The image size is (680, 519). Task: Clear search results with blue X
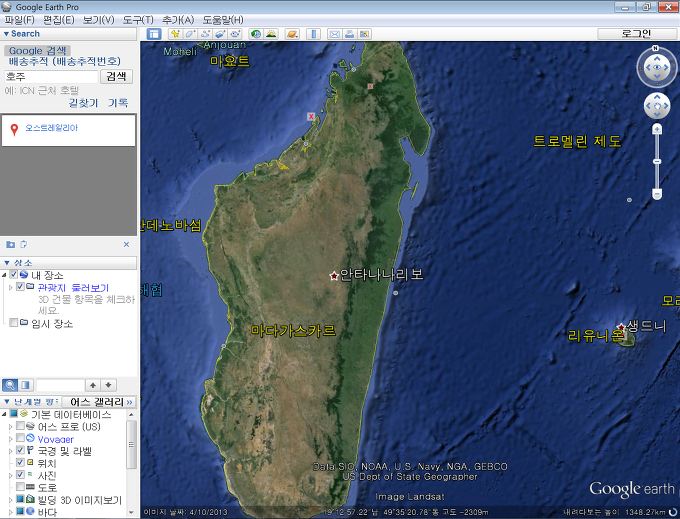click(x=126, y=245)
